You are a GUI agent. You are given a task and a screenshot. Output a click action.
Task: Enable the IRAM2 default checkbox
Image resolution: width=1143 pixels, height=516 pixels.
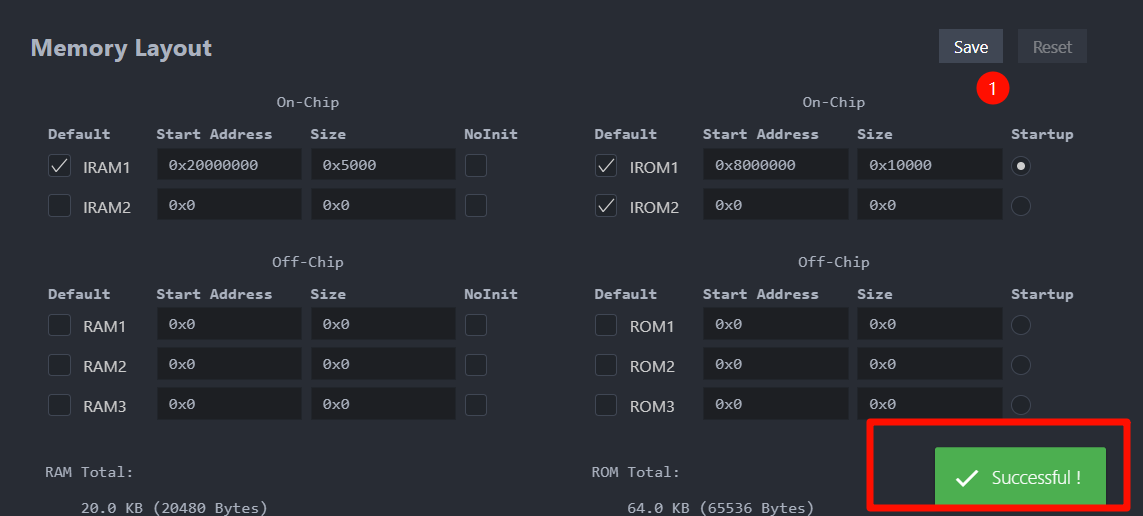coord(60,206)
